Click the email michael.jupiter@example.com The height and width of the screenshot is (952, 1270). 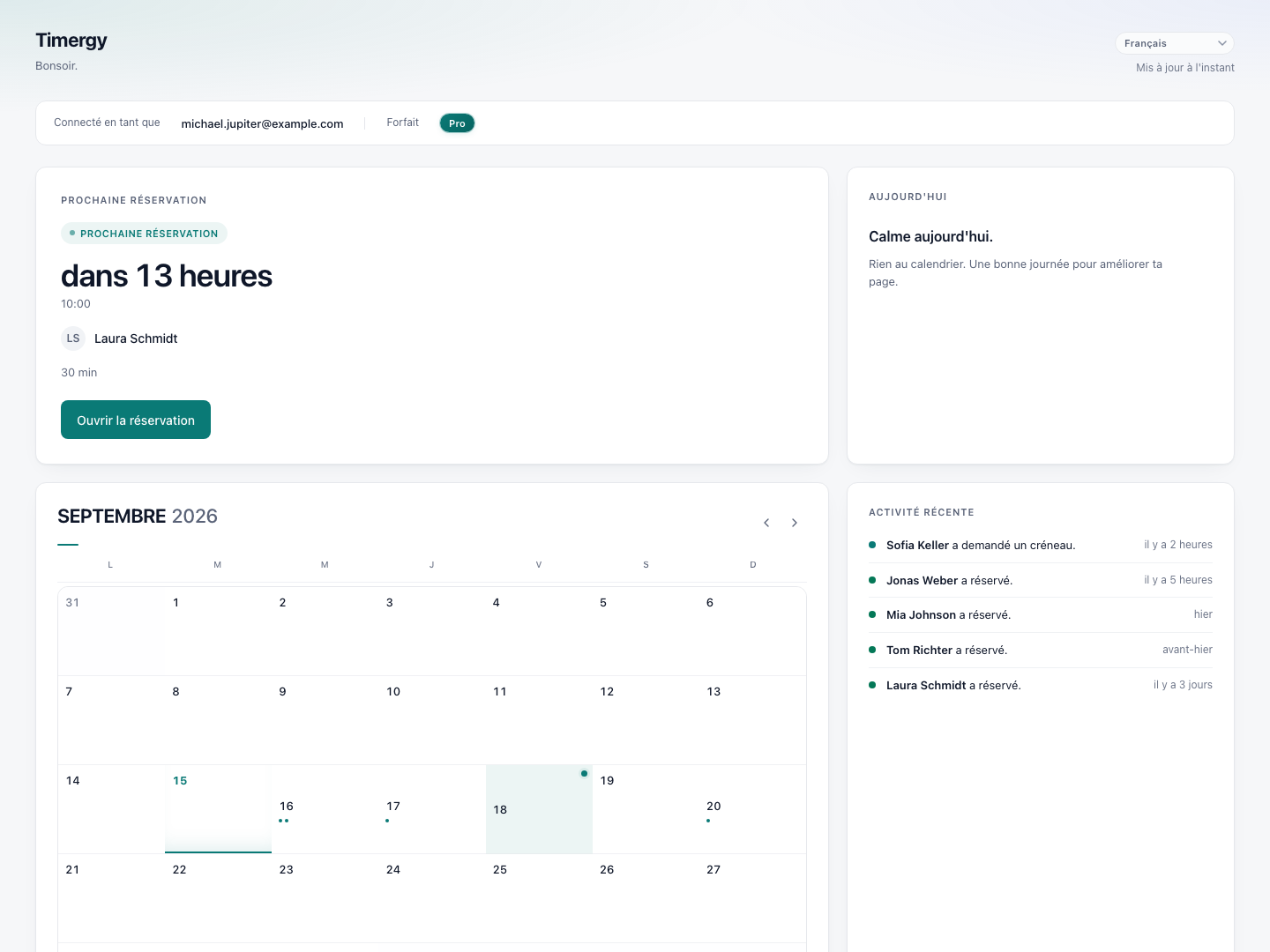[x=262, y=123]
